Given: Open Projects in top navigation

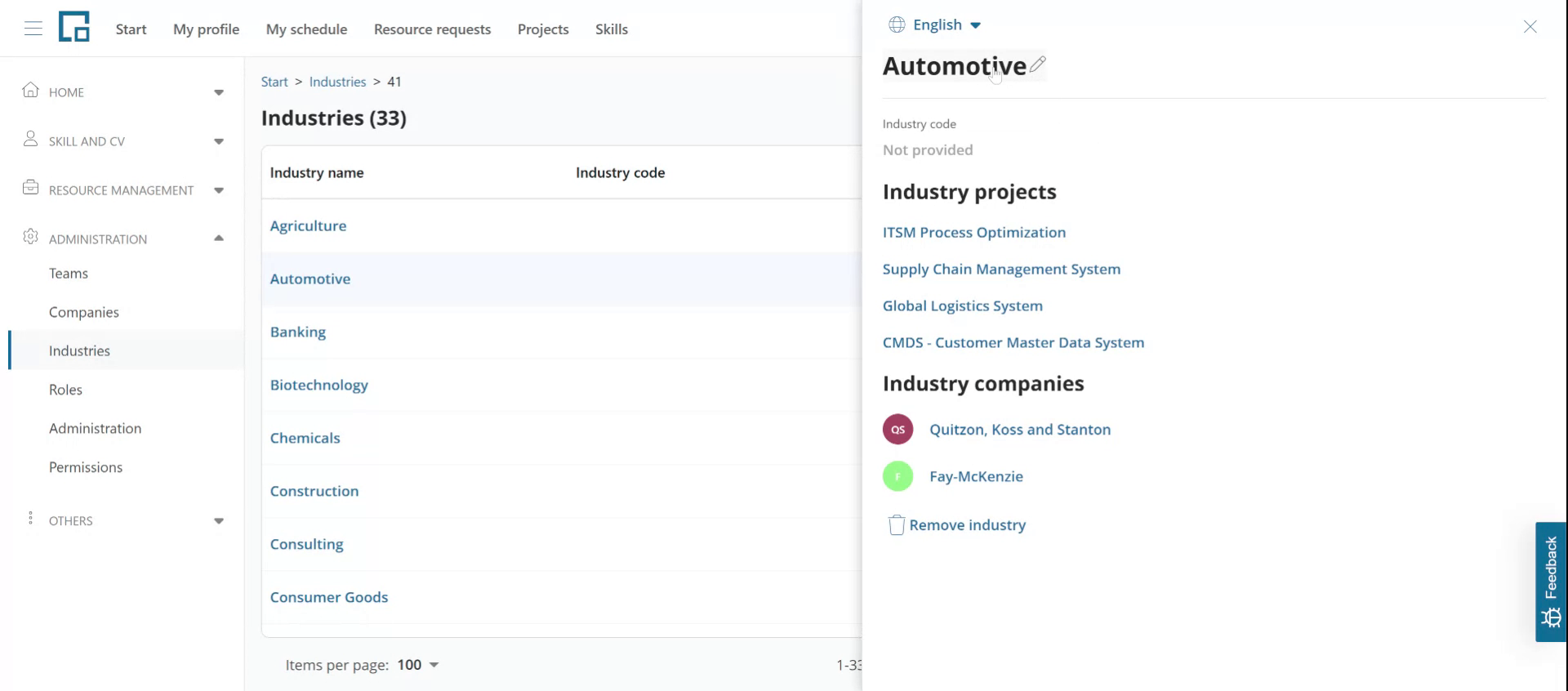Looking at the screenshot, I should [543, 29].
